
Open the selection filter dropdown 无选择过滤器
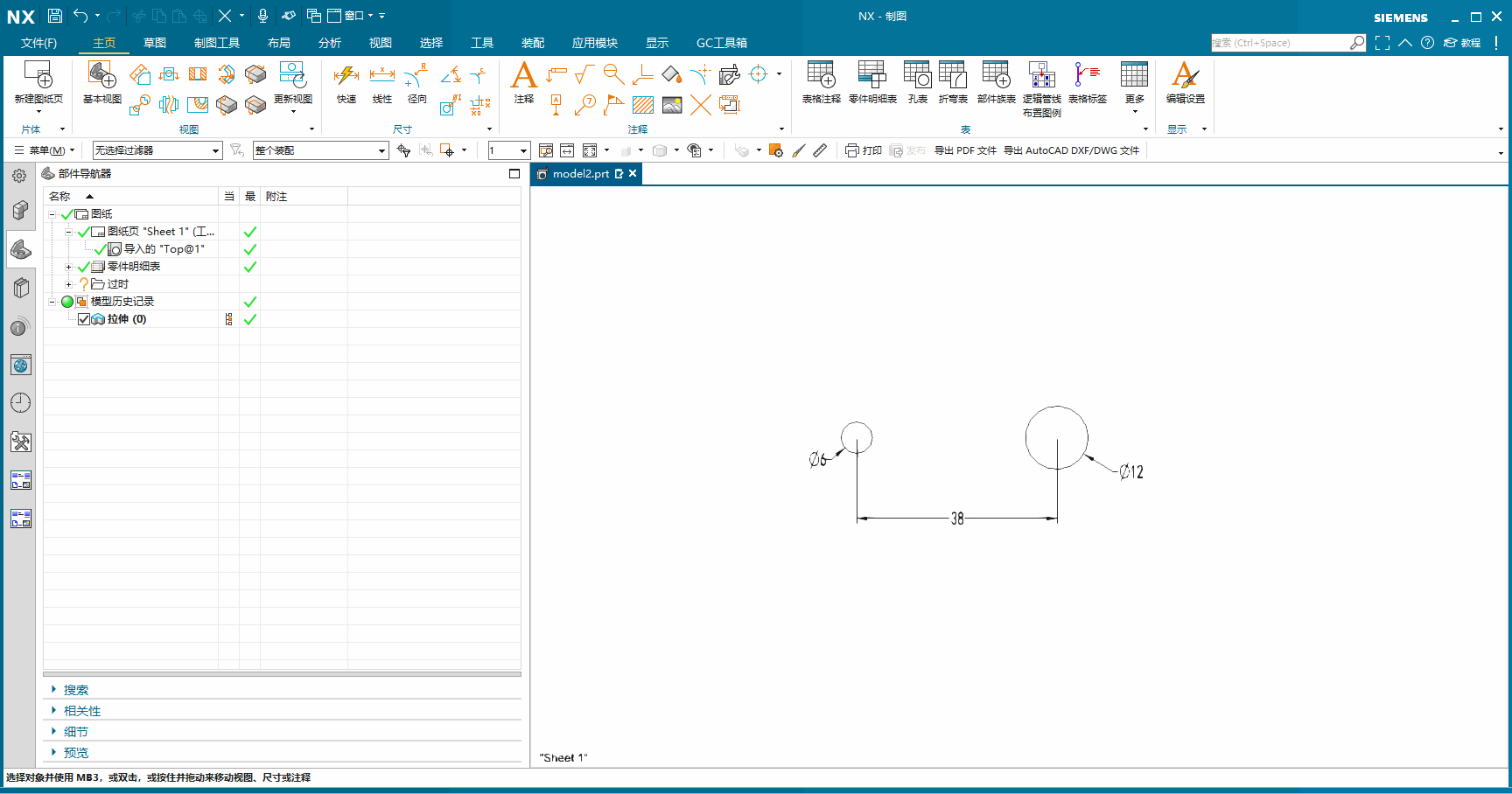157,150
